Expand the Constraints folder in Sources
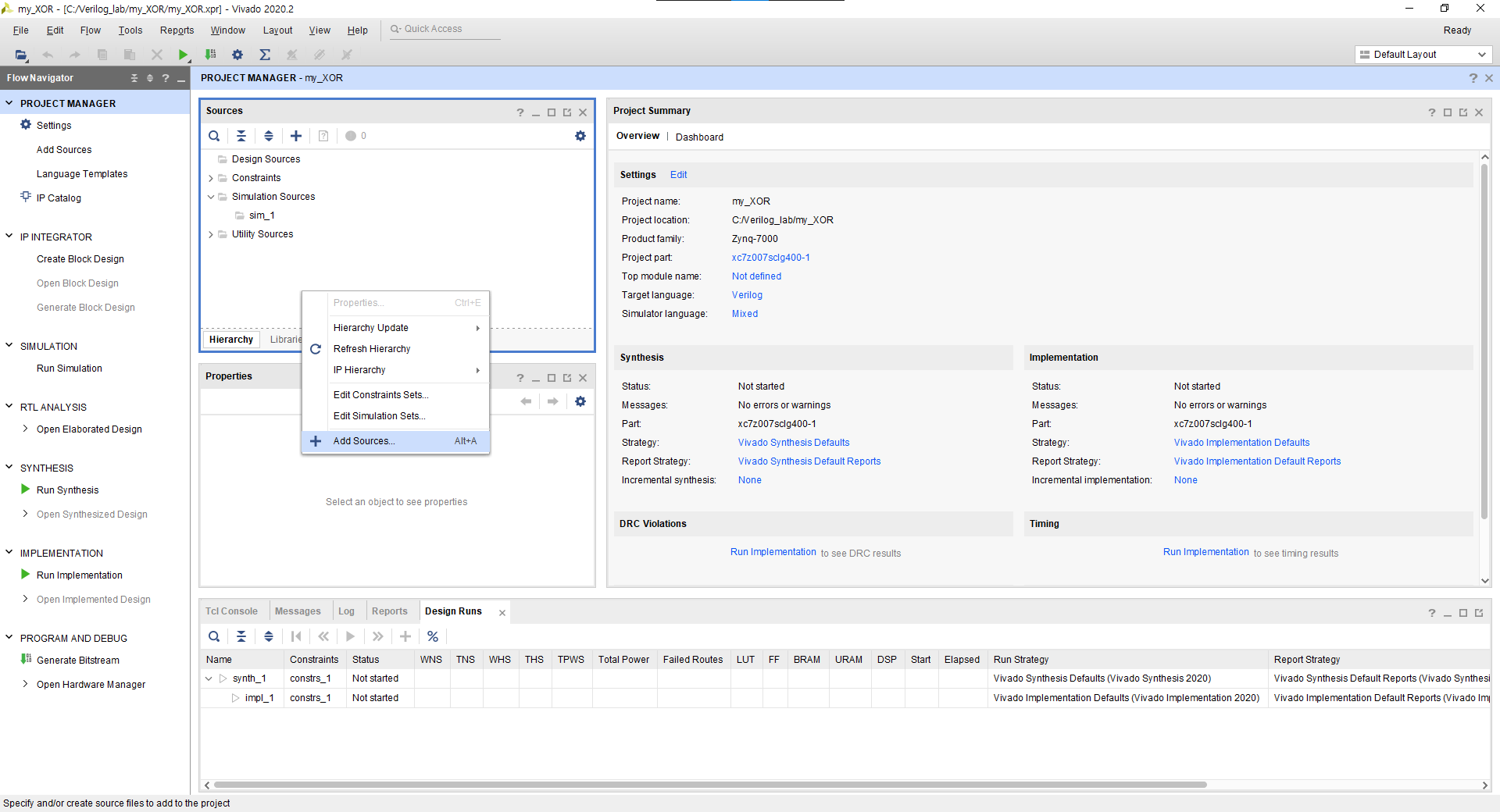This screenshot has width=1500, height=812. click(211, 178)
